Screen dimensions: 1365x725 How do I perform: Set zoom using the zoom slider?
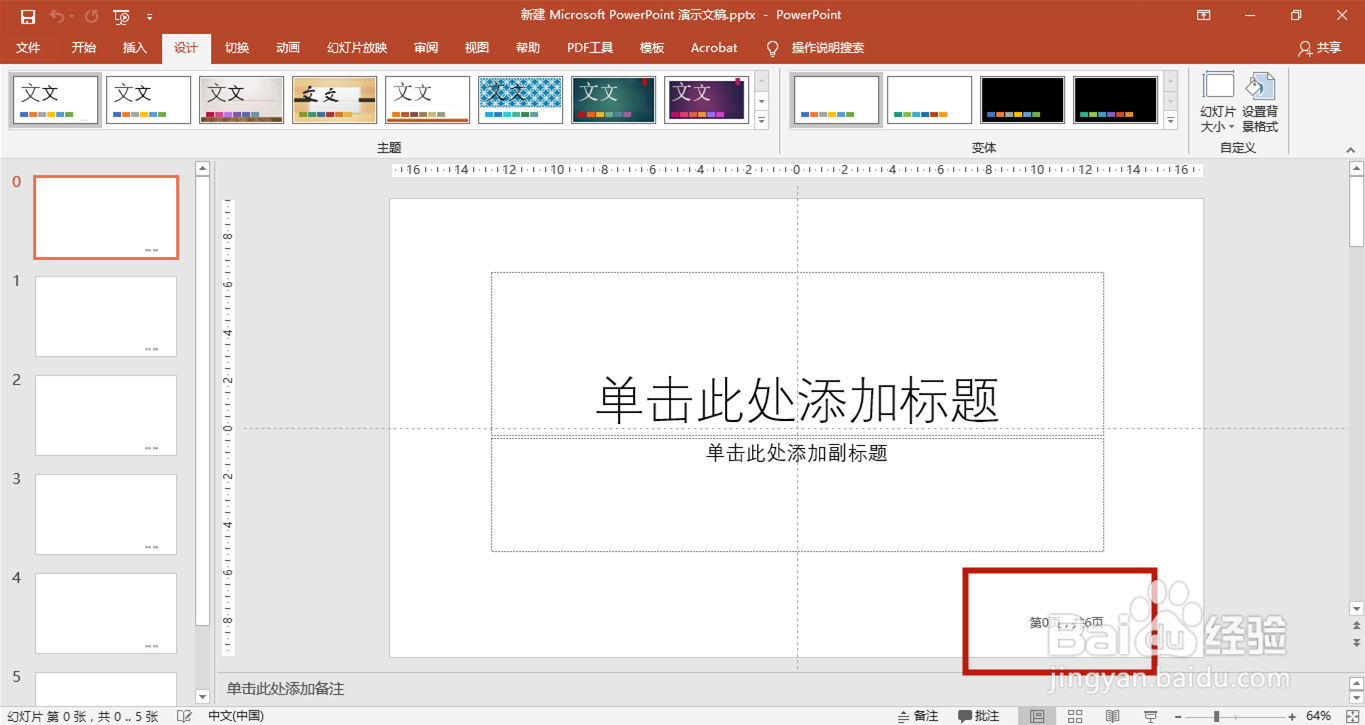1215,715
